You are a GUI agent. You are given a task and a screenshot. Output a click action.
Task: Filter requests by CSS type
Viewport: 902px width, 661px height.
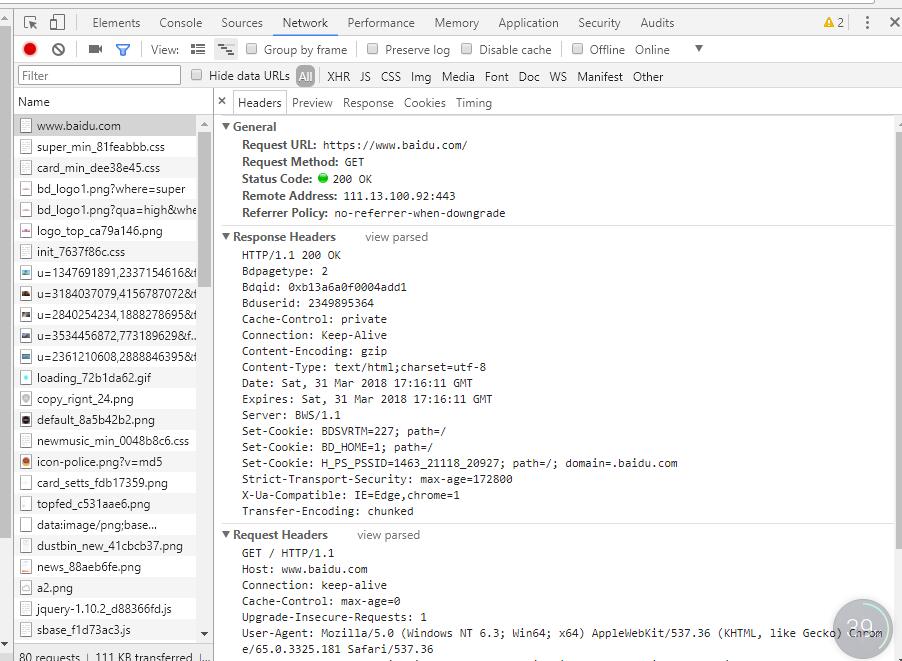391,77
